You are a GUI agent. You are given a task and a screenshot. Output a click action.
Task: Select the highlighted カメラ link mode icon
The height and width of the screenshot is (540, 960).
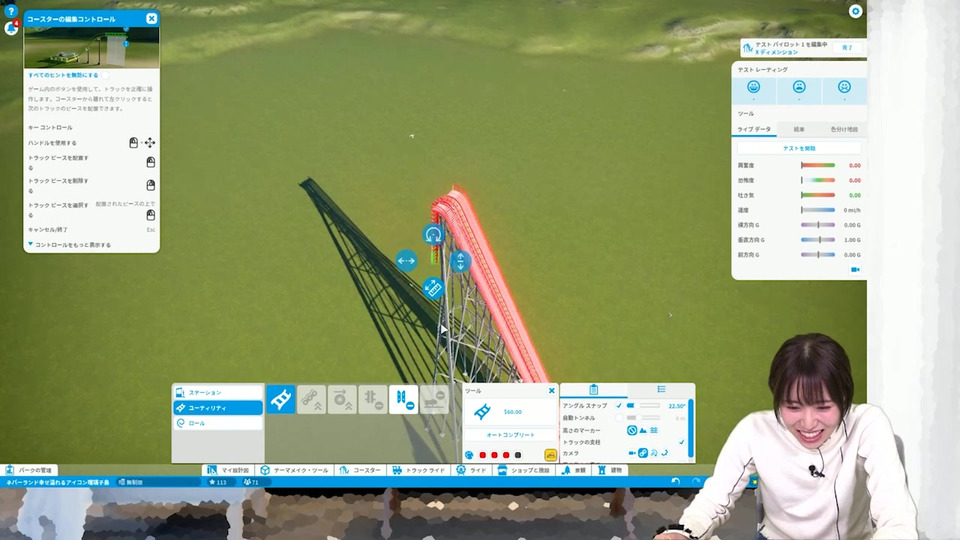[643, 453]
